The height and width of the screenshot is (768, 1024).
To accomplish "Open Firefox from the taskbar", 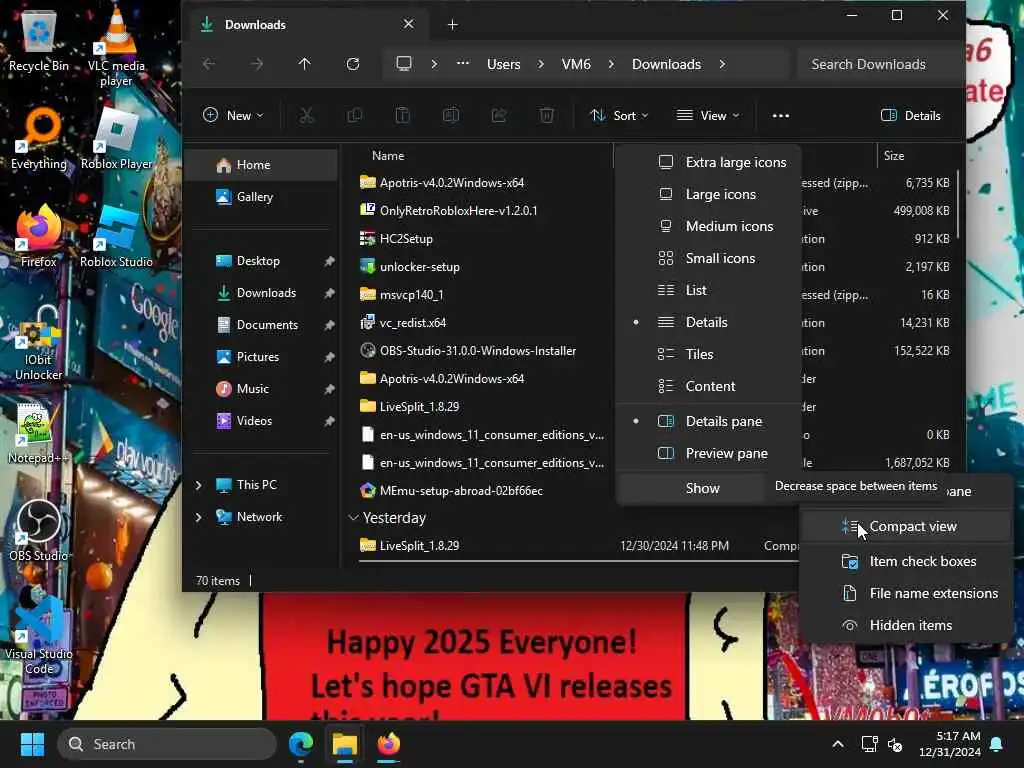I will coord(389,744).
